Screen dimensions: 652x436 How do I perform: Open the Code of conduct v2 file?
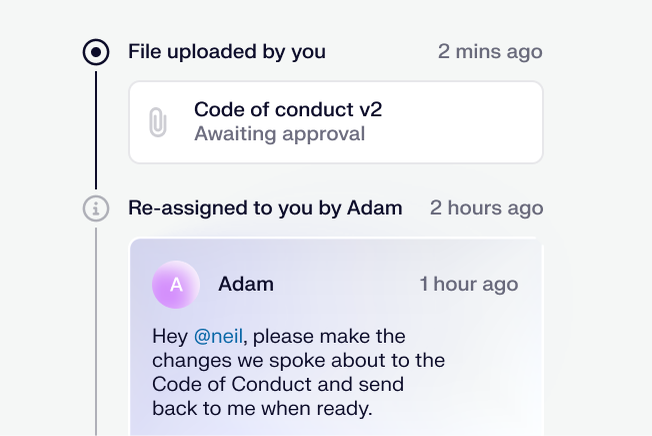pyautogui.click(x=288, y=109)
